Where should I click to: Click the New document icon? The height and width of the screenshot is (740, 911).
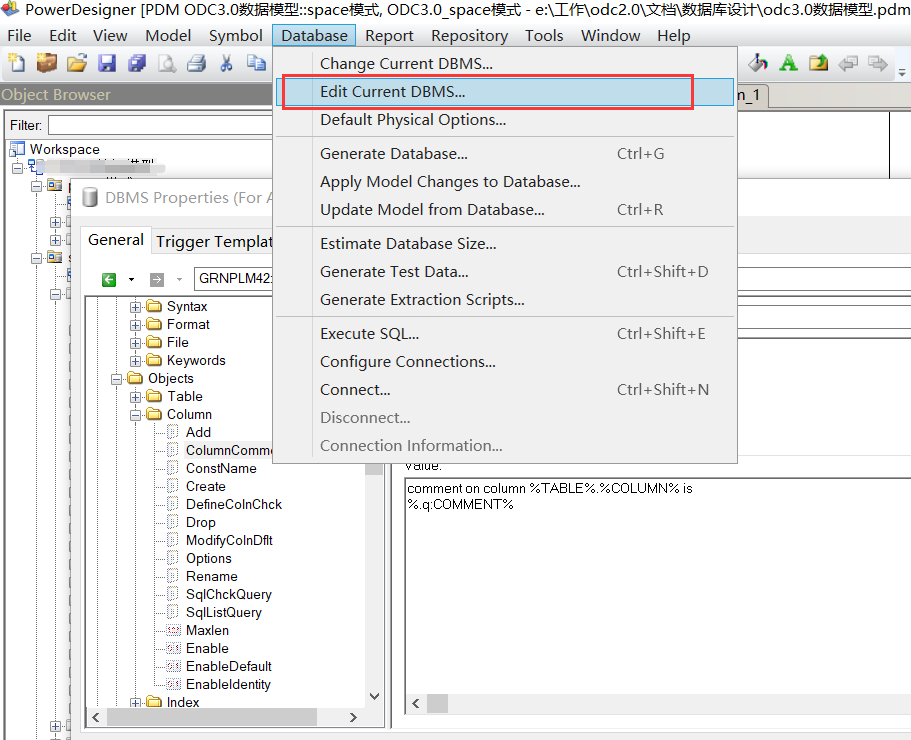17,62
